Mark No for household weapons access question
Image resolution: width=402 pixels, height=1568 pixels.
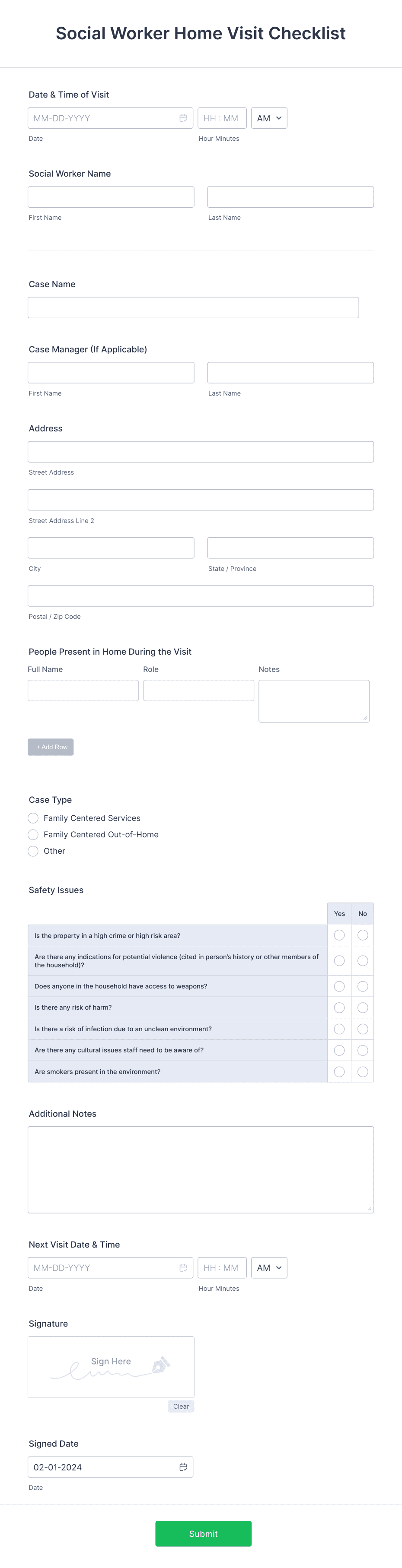(362, 986)
